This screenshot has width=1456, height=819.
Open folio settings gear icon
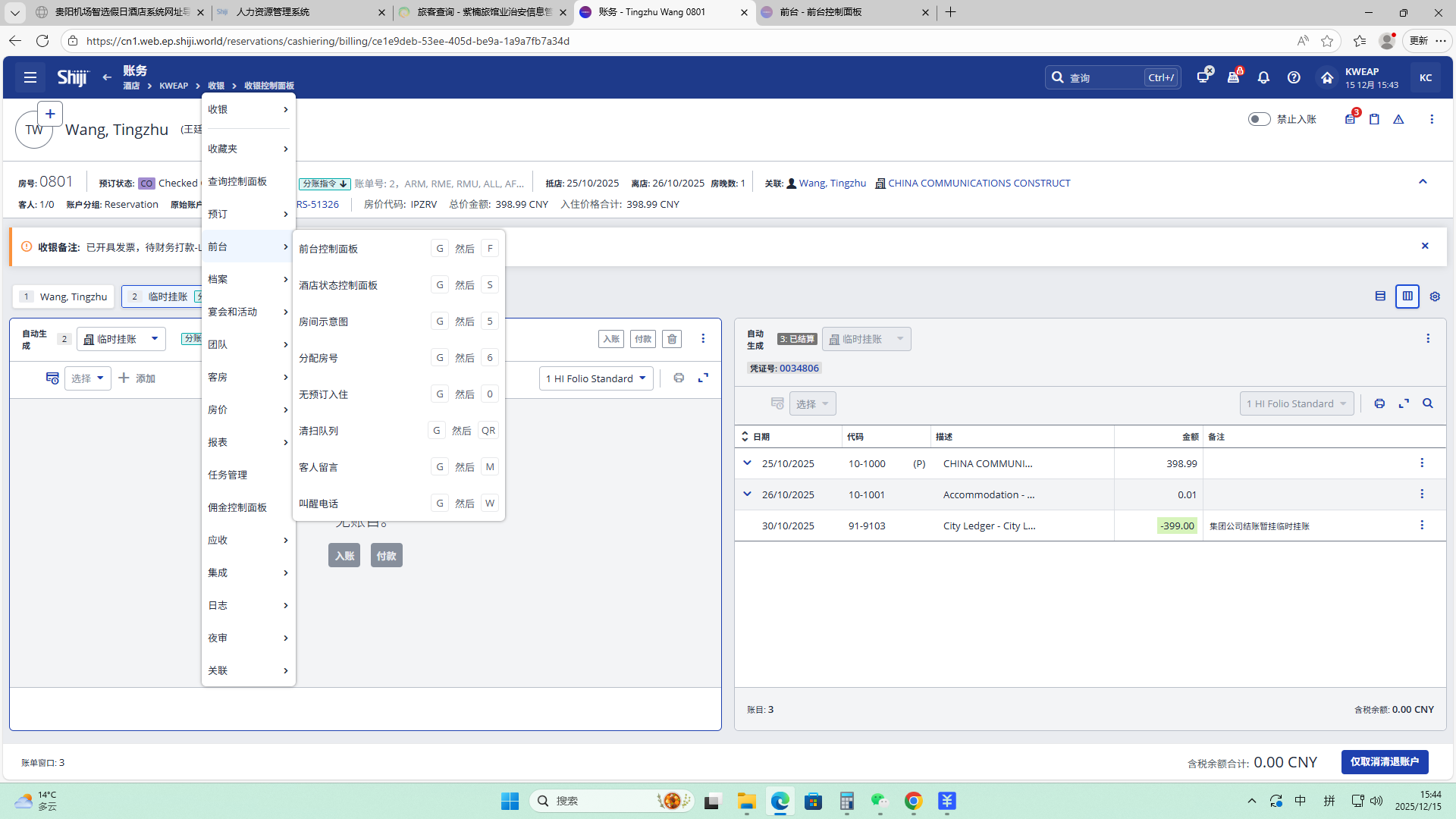[1435, 297]
